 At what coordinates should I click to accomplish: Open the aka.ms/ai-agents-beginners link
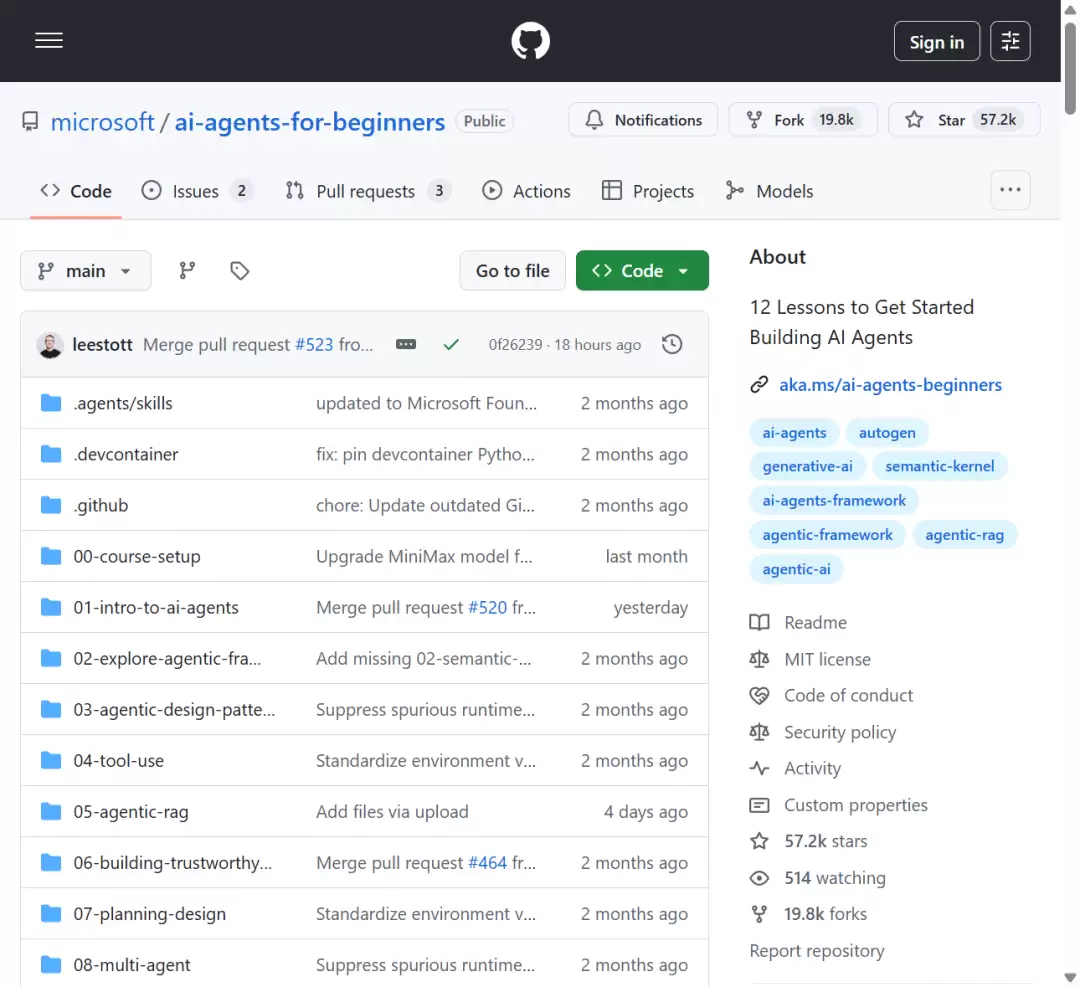[890, 384]
